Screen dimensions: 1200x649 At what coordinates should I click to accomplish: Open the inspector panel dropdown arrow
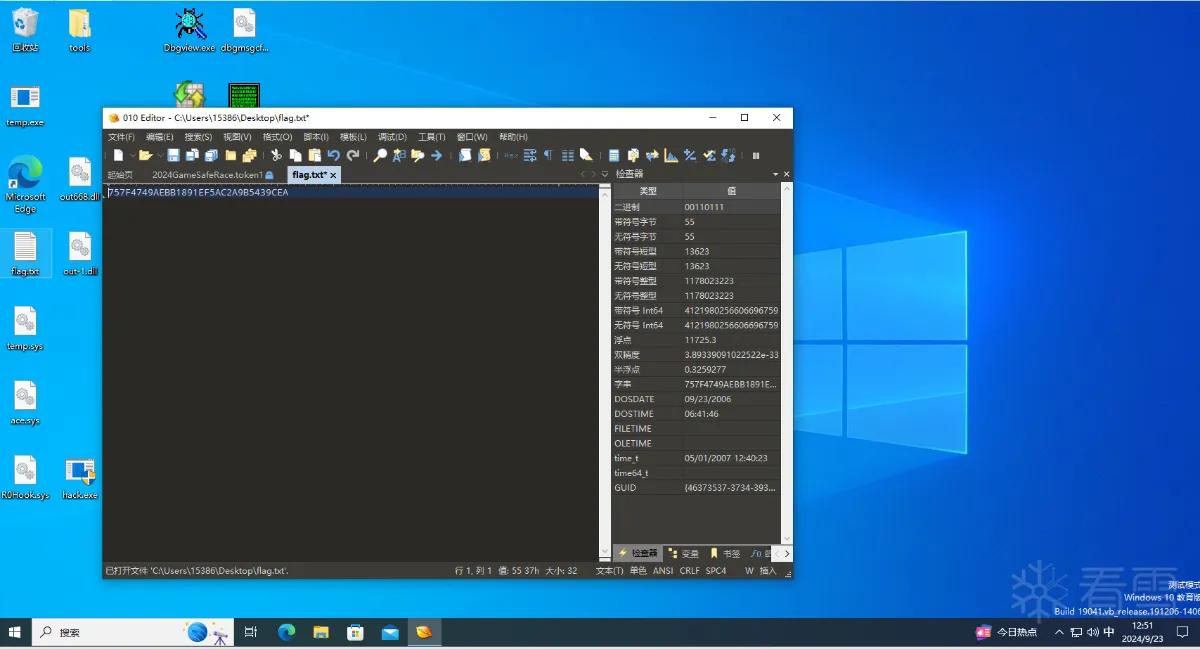point(775,174)
